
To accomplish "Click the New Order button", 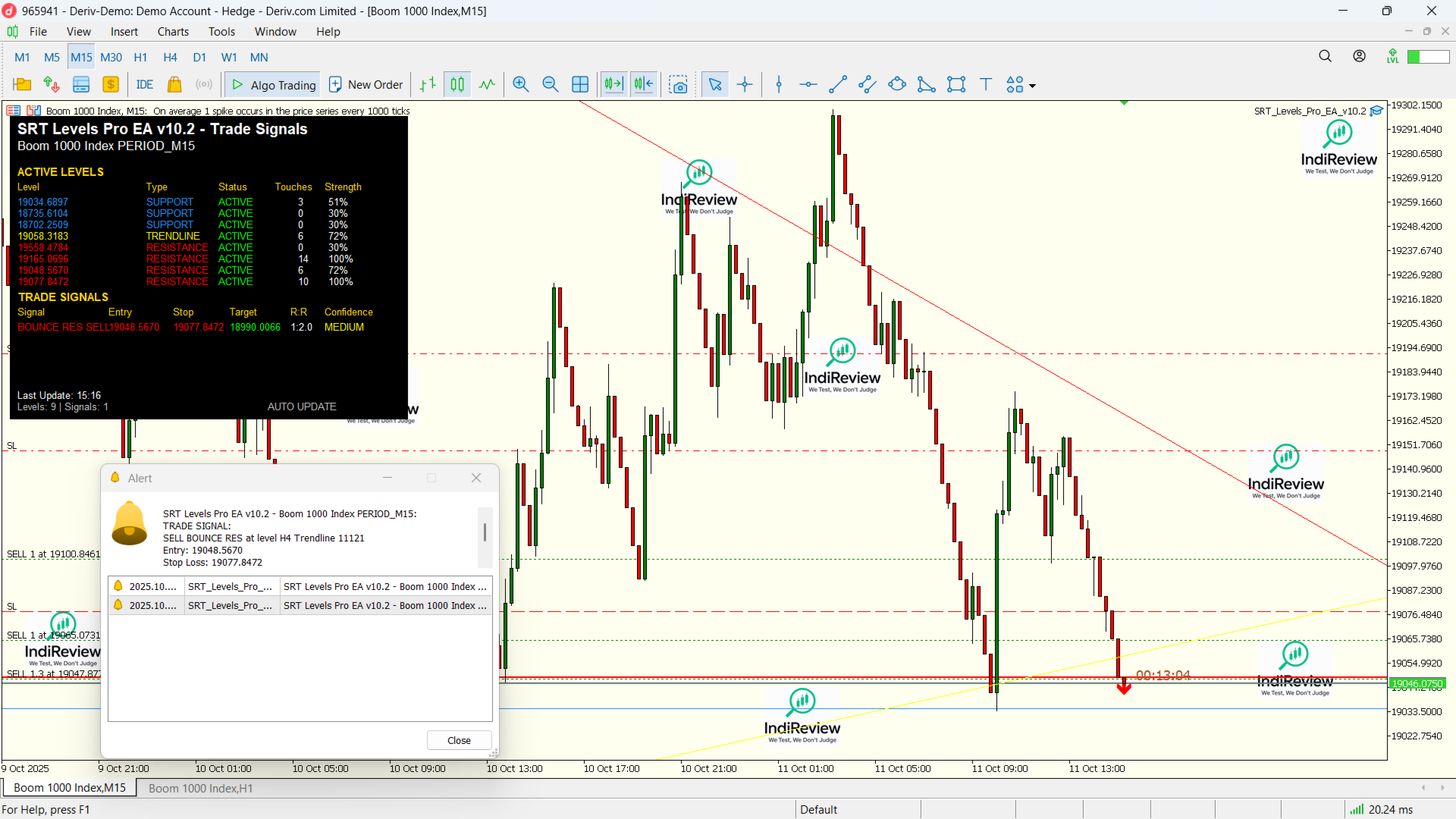I will [366, 85].
